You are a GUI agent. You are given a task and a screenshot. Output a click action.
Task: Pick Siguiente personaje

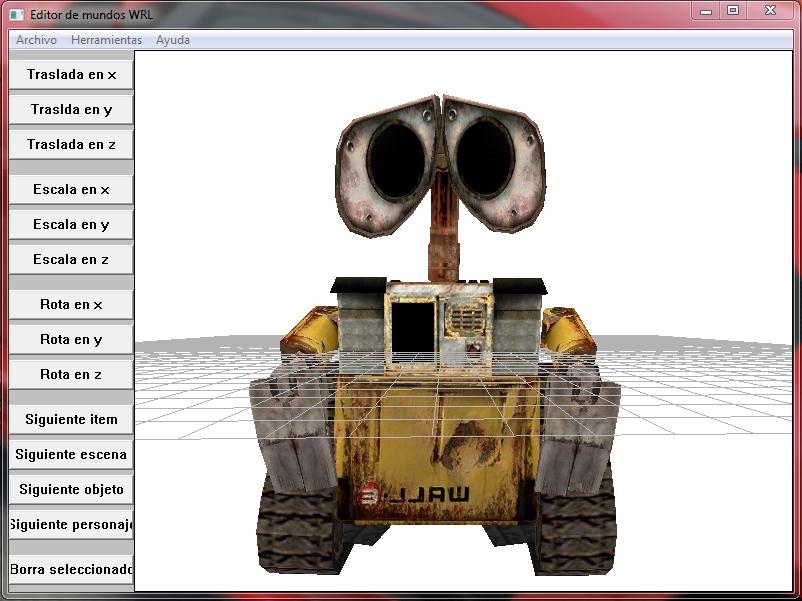click(72, 525)
